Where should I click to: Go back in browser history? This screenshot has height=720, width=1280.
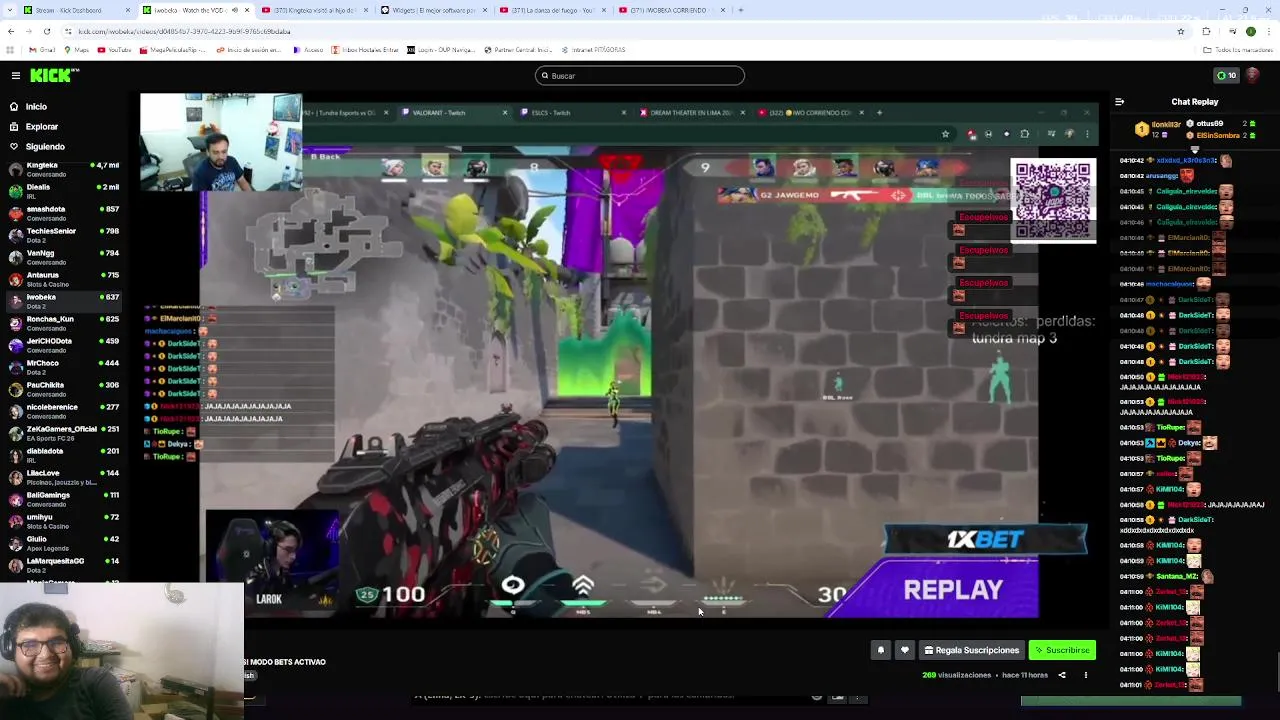(x=11, y=31)
